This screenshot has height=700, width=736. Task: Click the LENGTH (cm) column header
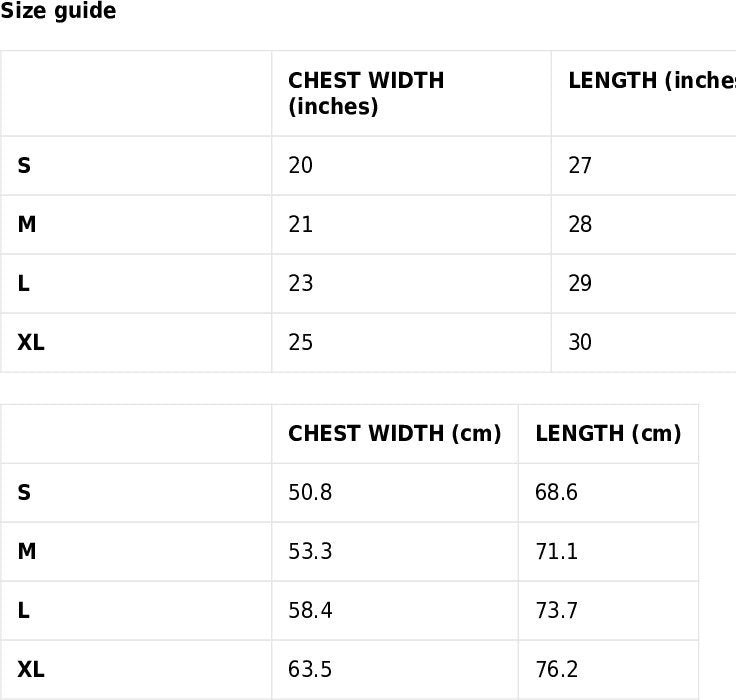608,434
